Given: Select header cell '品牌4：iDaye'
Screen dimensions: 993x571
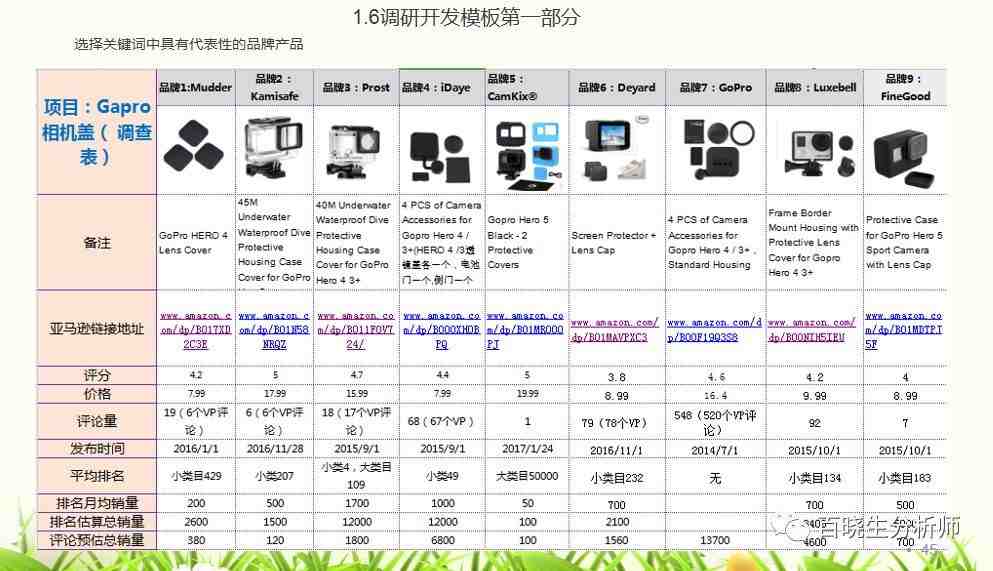Looking at the screenshot, I should click(x=442, y=87).
